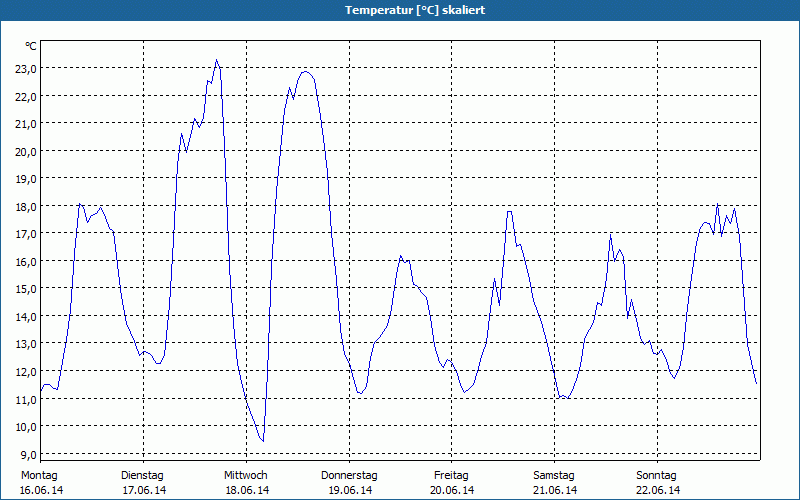
Task: Click the 19.06.14 date label
Action: click(350, 490)
